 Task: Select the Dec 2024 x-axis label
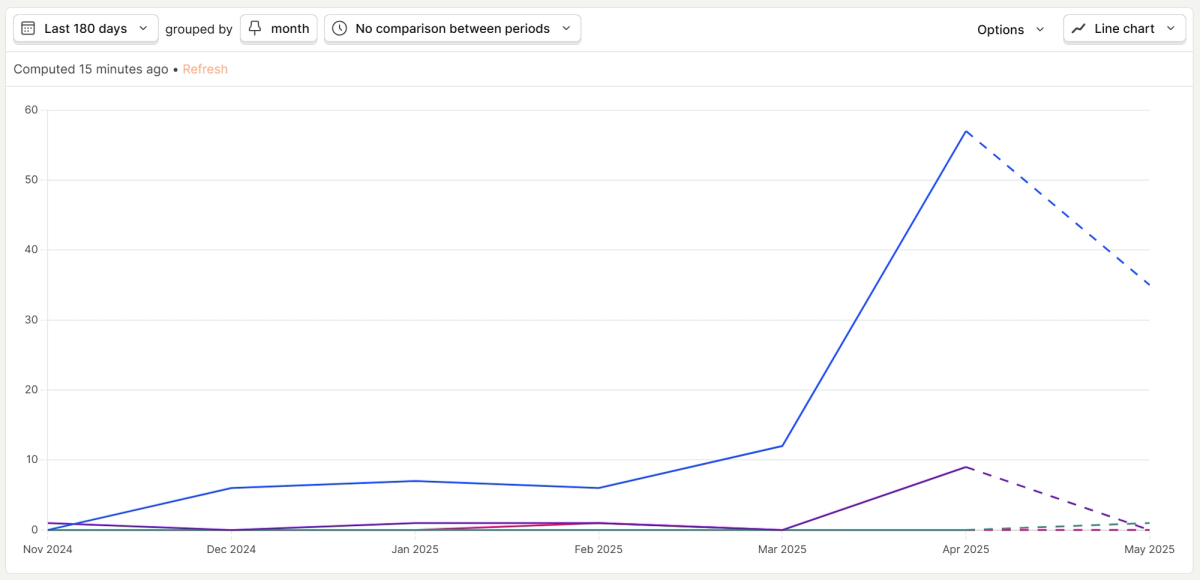coord(231,549)
